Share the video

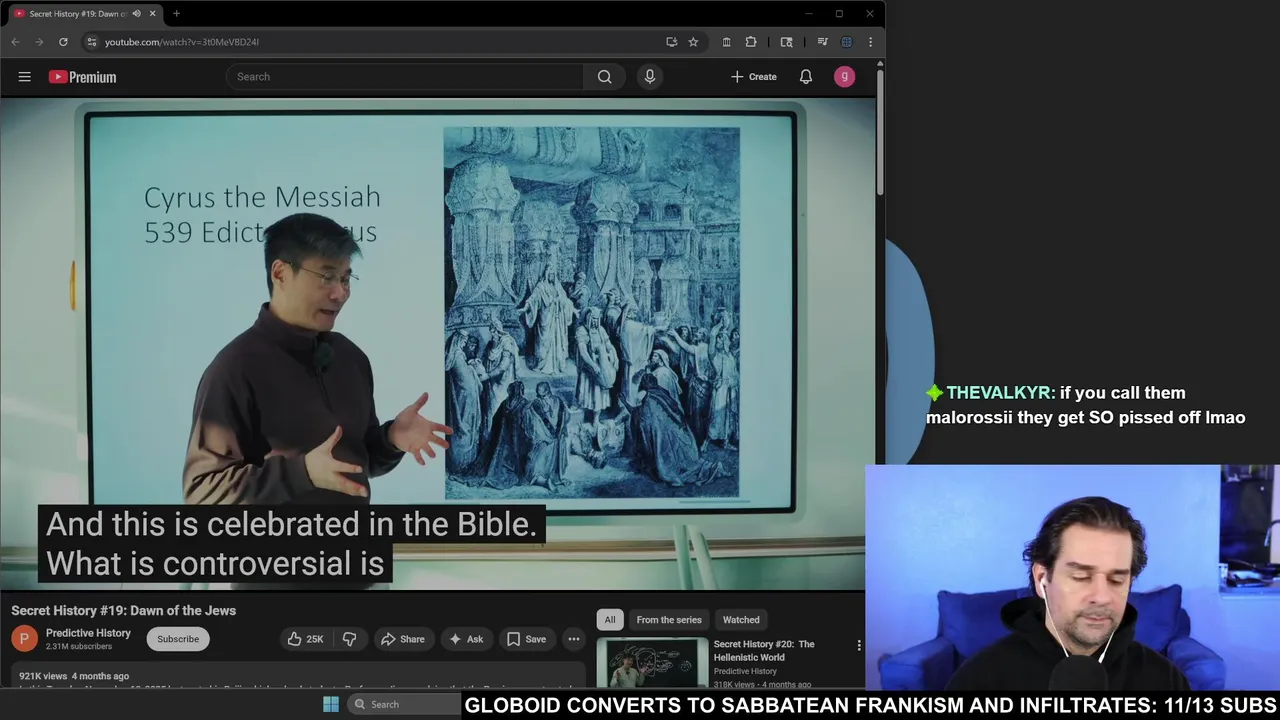click(x=402, y=639)
